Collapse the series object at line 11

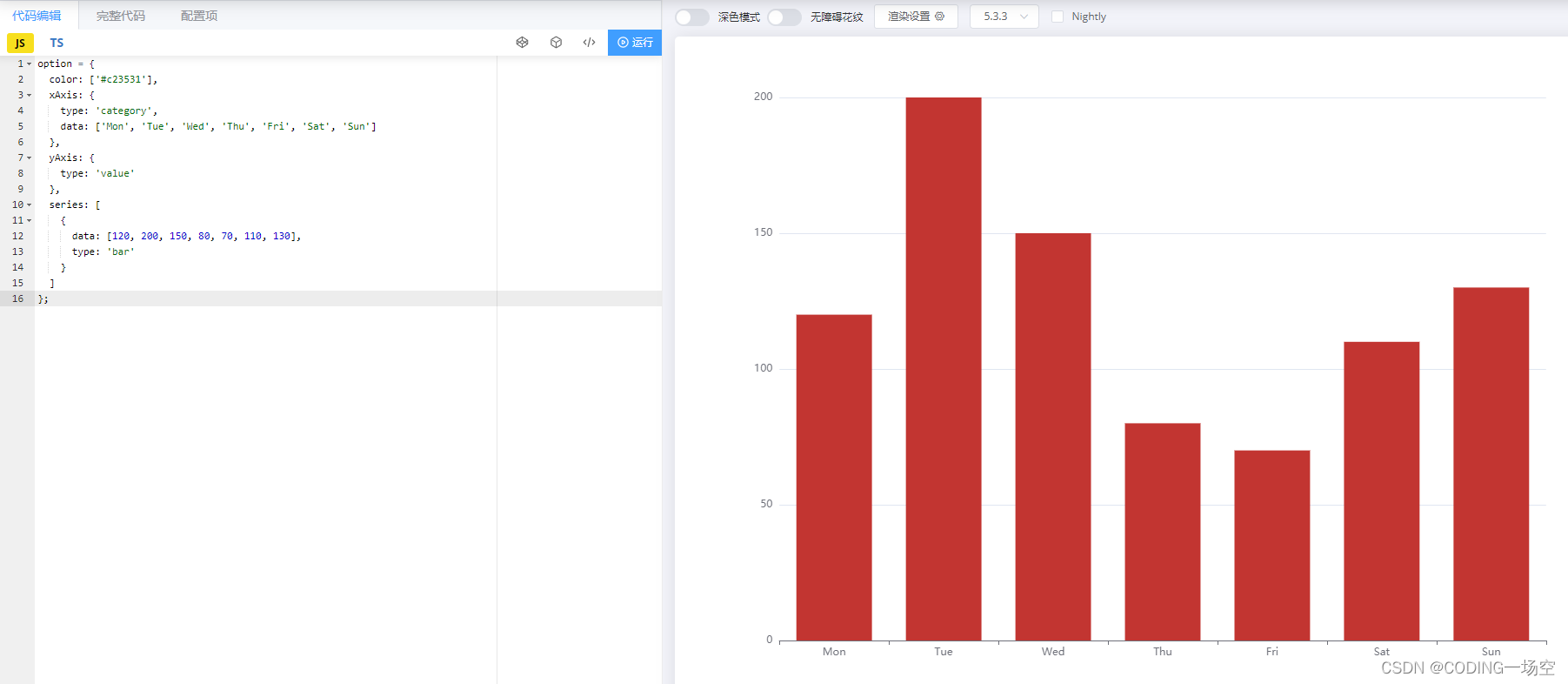29,220
